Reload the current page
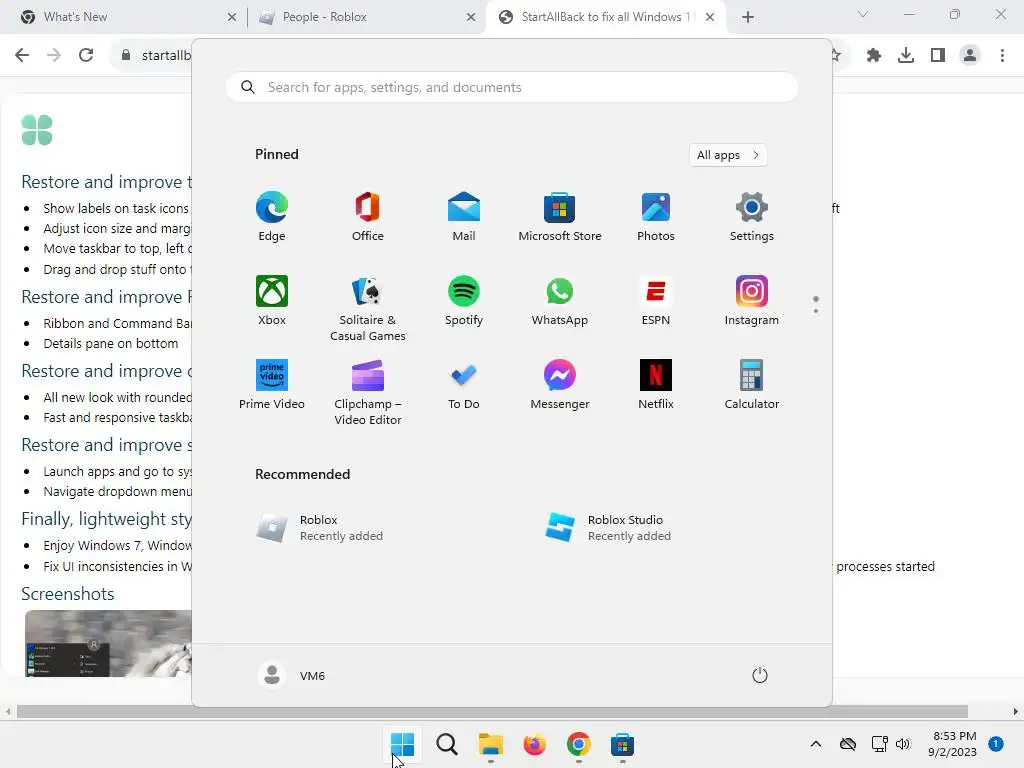This screenshot has width=1024, height=768. 86,55
